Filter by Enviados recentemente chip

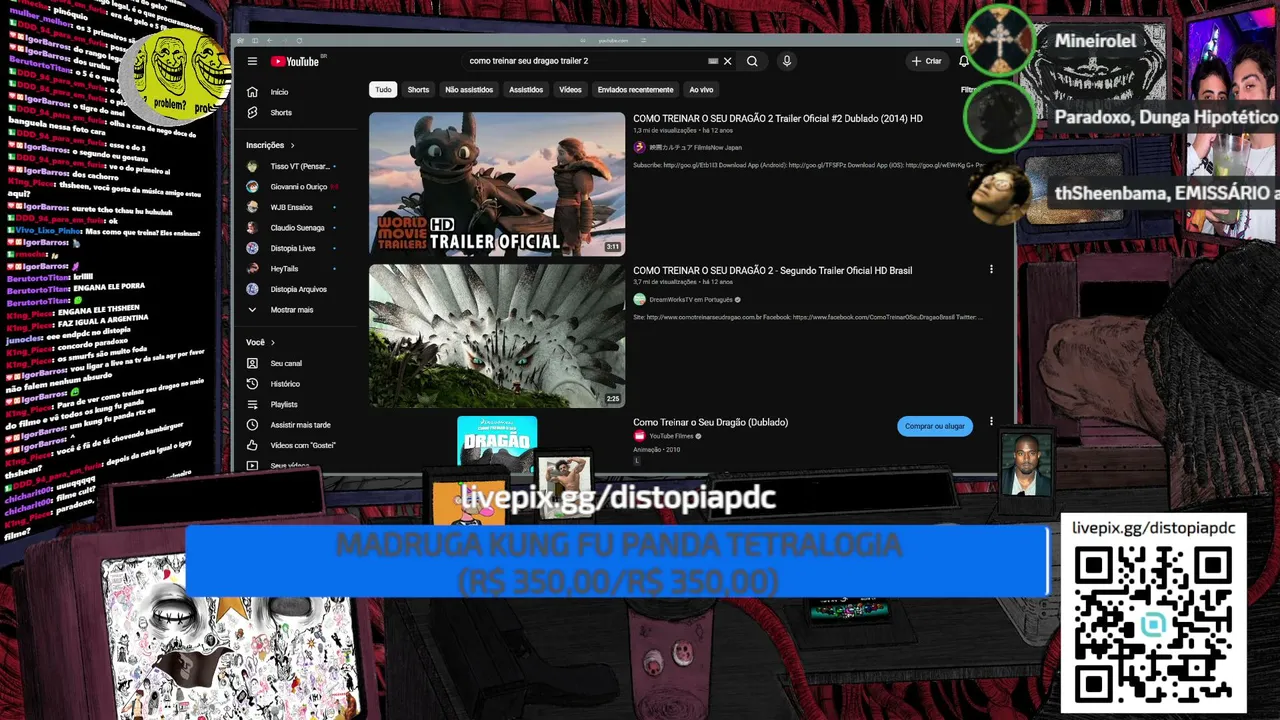pos(635,90)
